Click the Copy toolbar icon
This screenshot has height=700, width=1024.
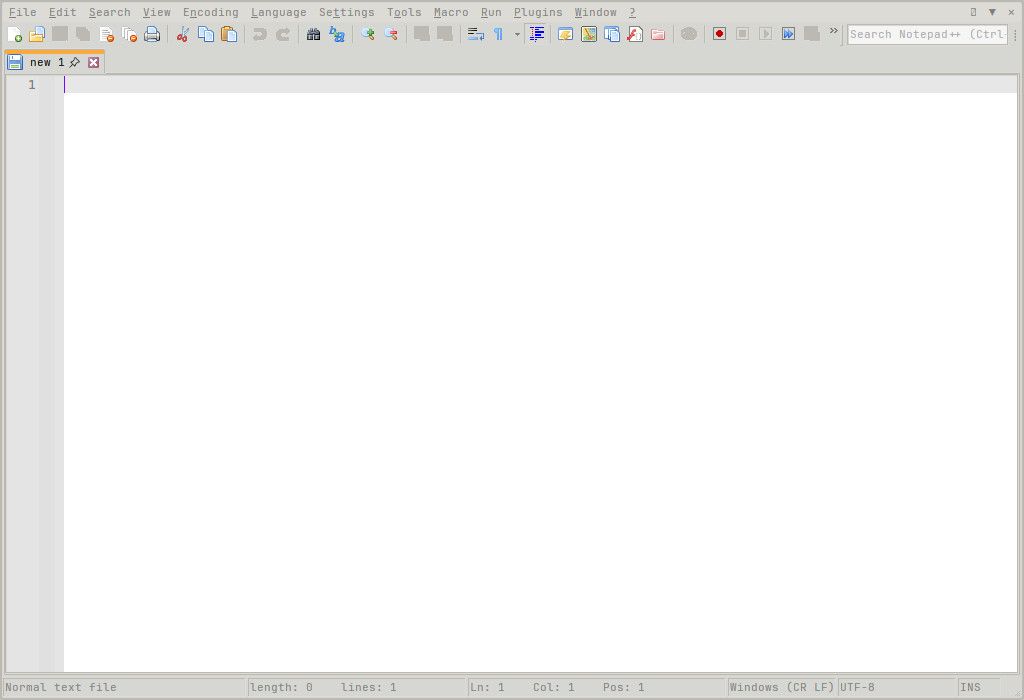206,34
